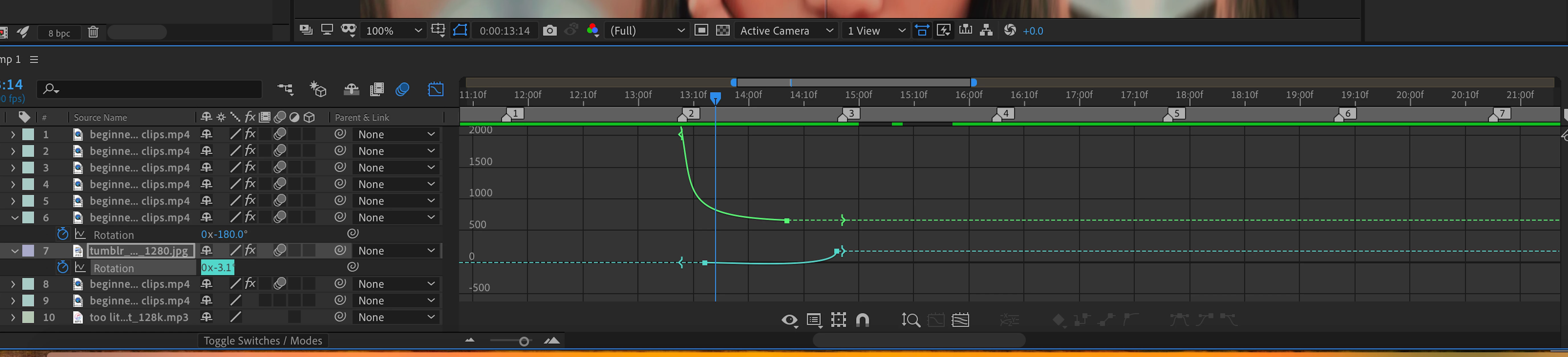
Task: Click Toggle Switches / Modes button
Action: click(x=262, y=340)
